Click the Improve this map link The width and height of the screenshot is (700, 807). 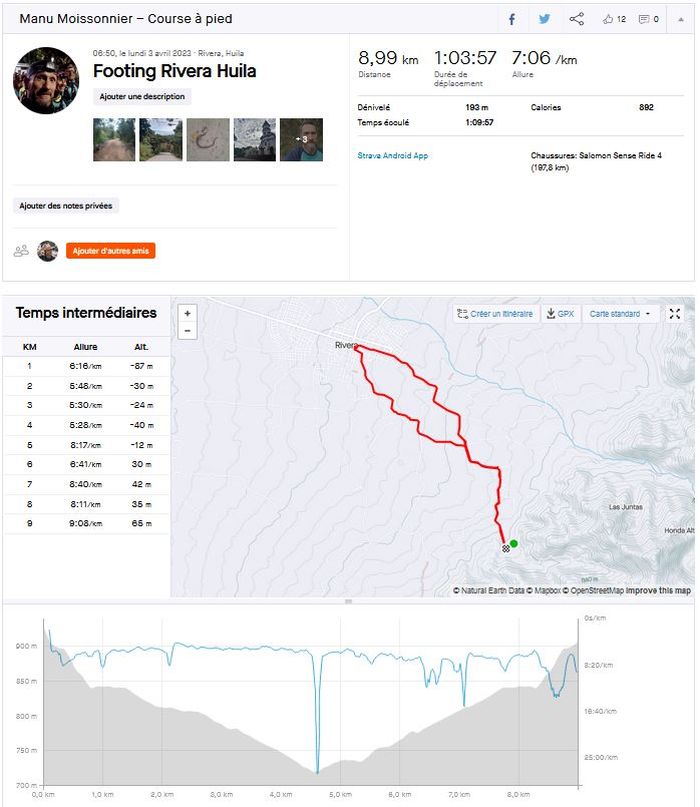point(658,591)
